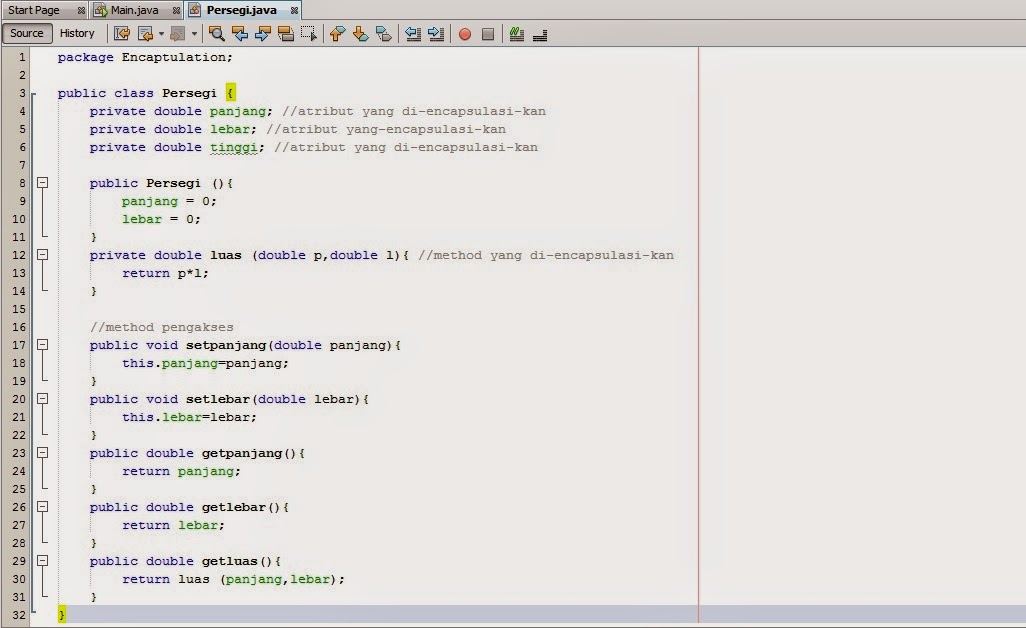The height and width of the screenshot is (628, 1026).
Task: Click line number 12 in the gutter
Action: coord(18,255)
